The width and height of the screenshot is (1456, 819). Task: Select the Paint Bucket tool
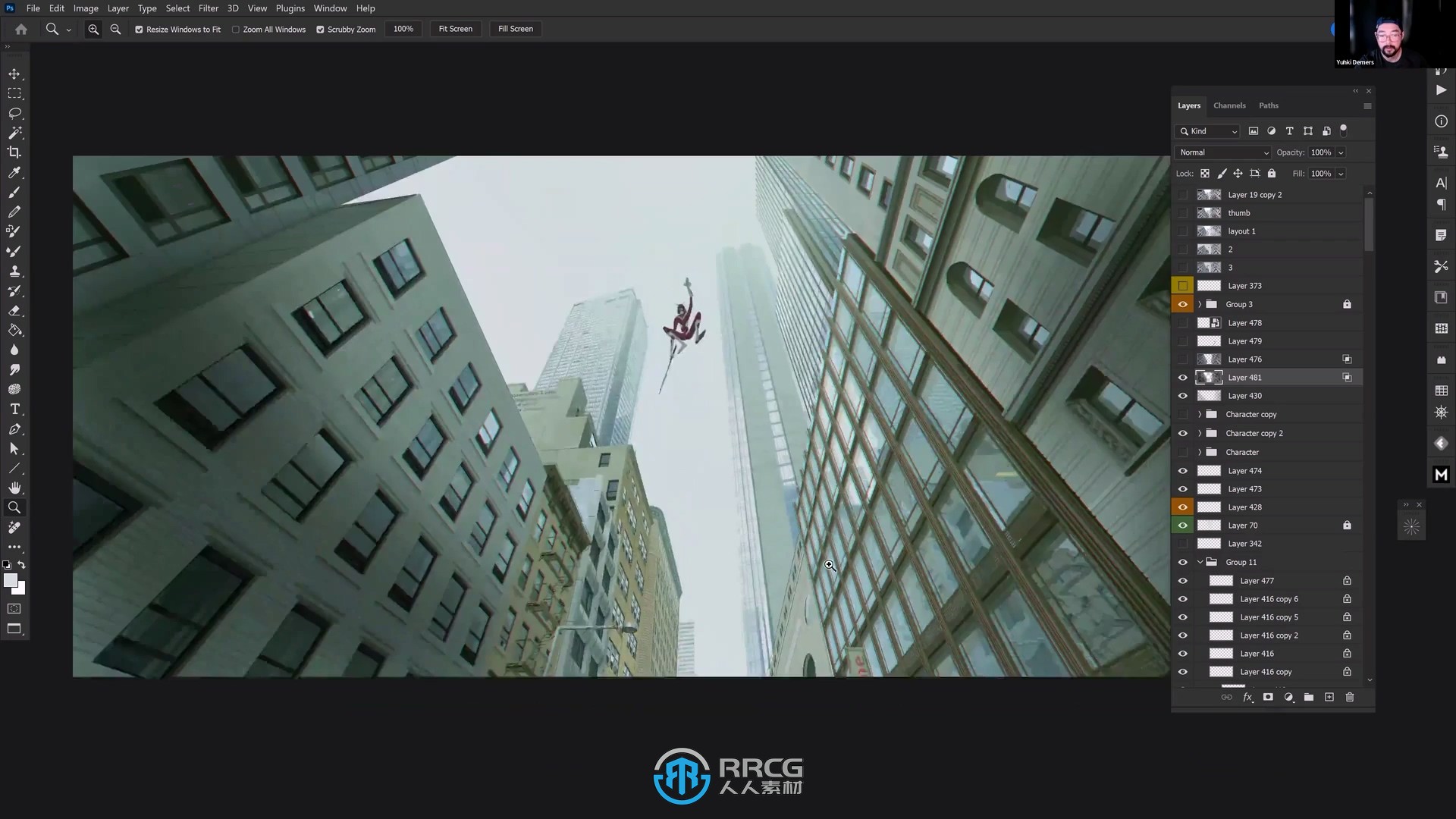14,330
